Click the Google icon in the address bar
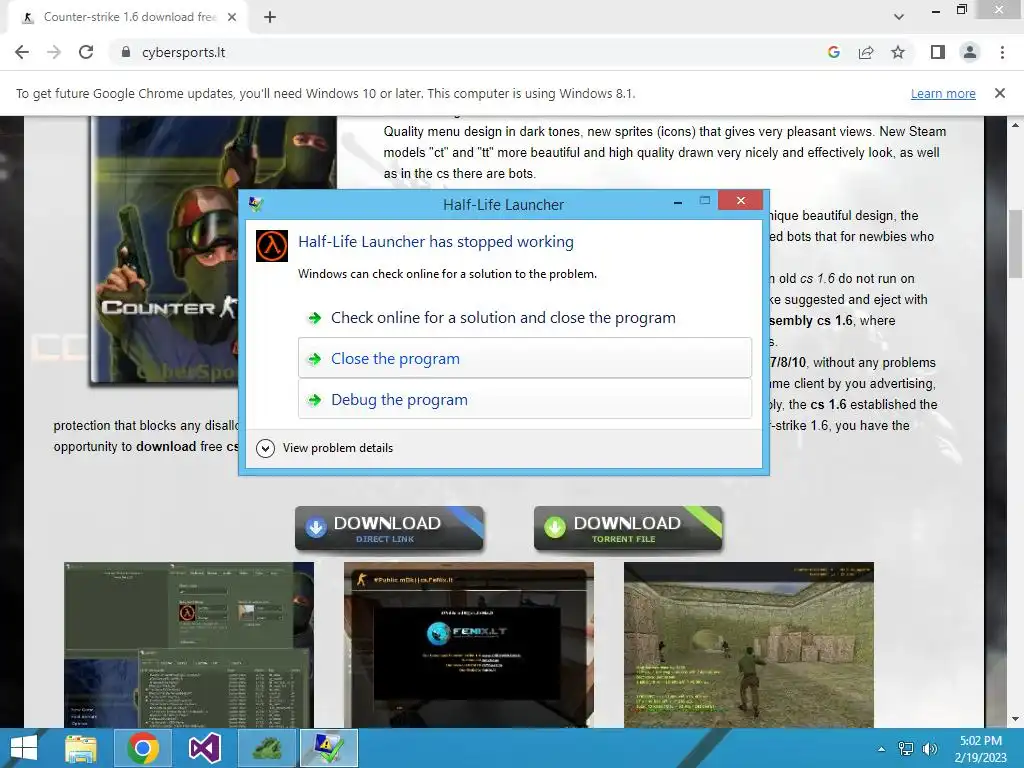This screenshot has width=1024, height=768. [833, 52]
